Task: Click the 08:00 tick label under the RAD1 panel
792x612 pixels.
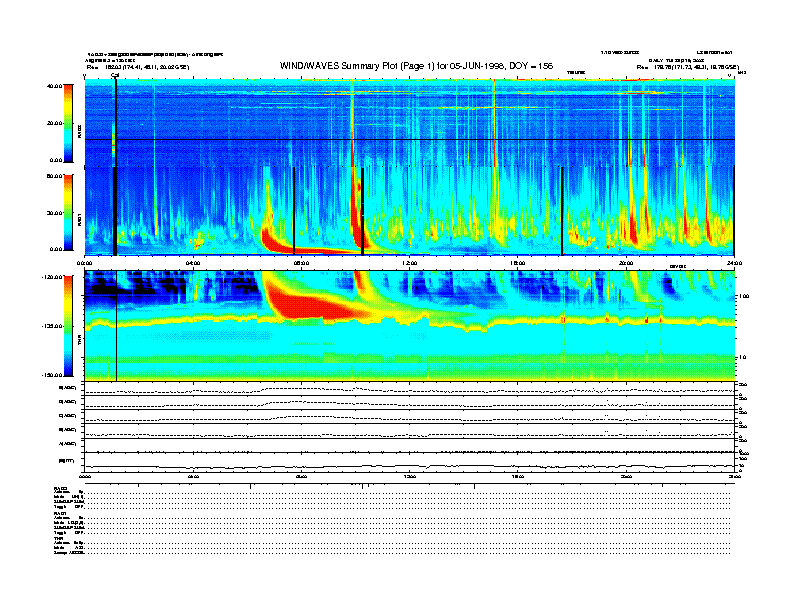Action: pos(301,263)
